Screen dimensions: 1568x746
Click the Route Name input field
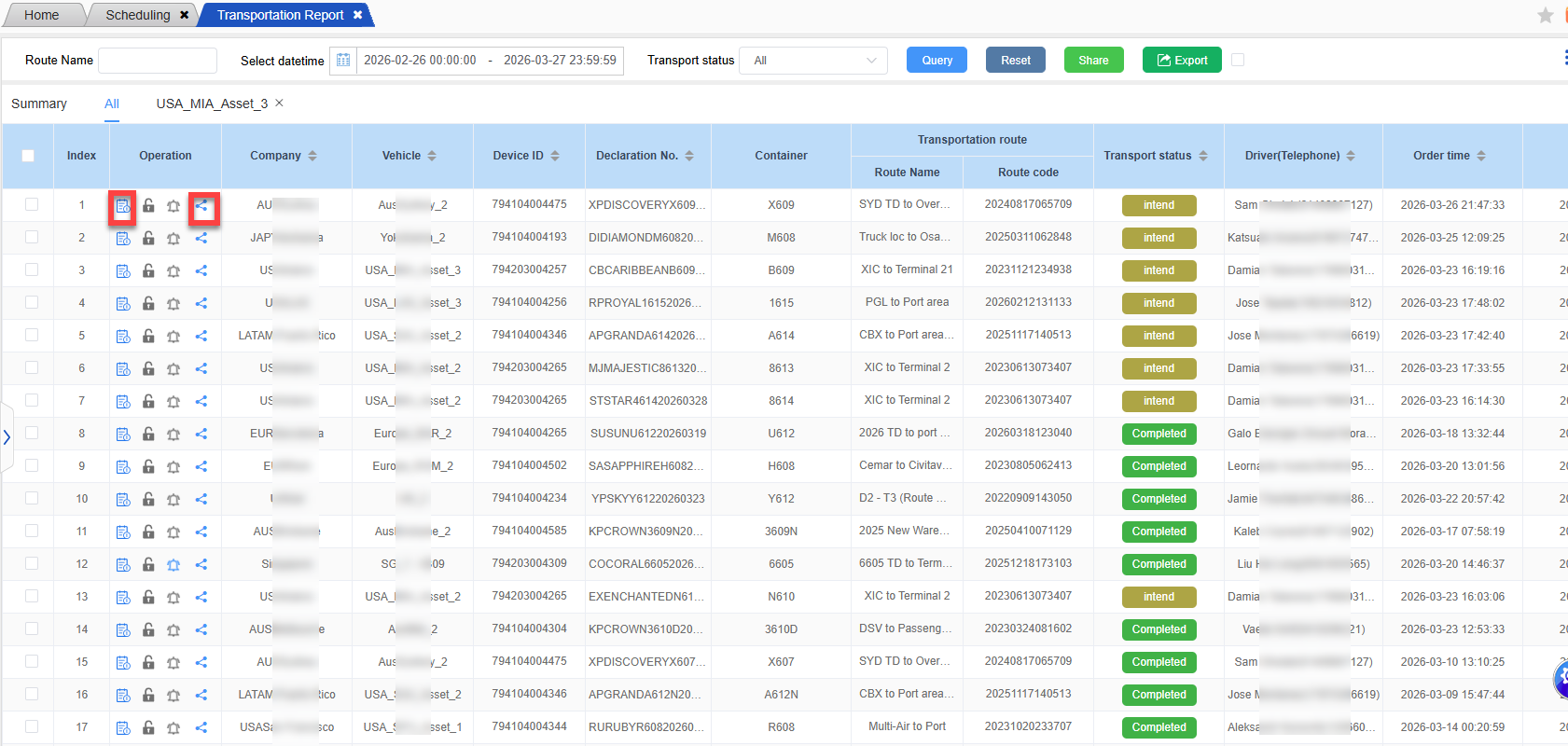[158, 61]
